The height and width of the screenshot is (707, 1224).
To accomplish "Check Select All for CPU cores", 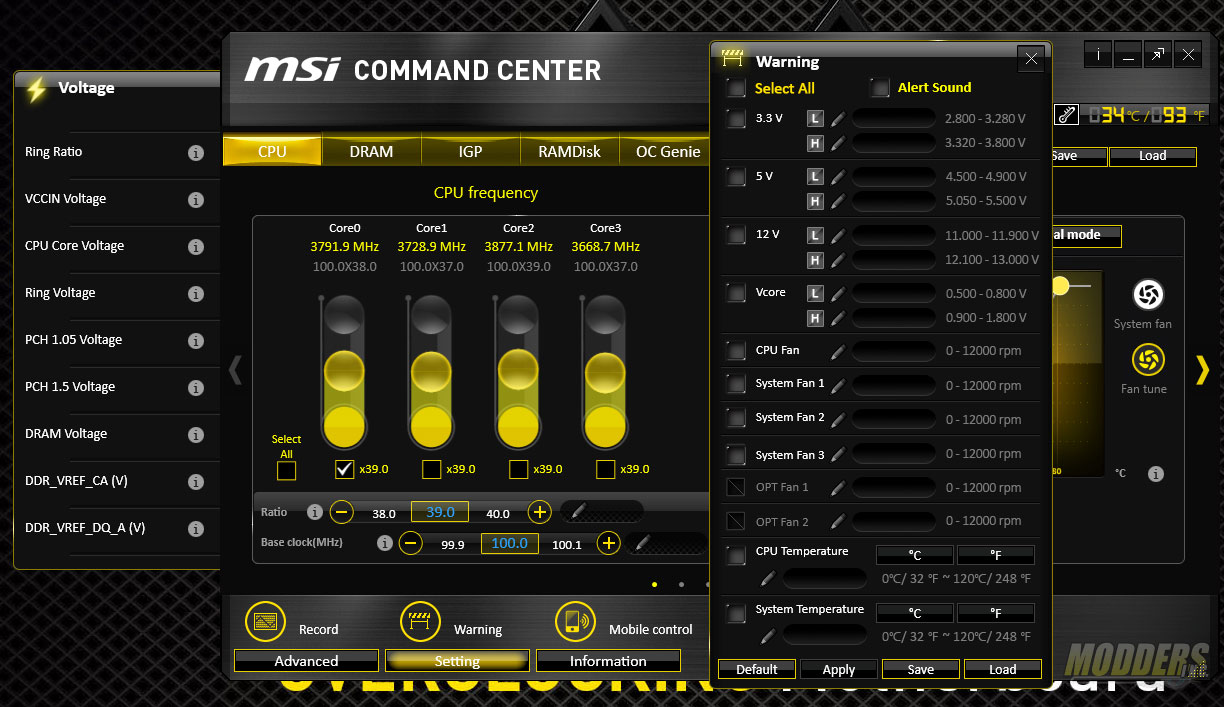I will 286,470.
